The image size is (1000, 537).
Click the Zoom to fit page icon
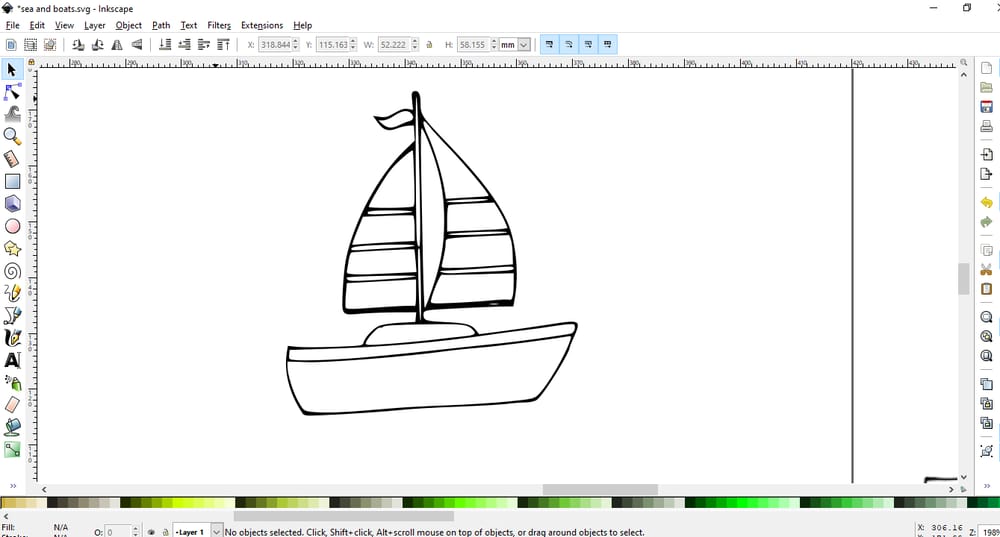[x=986, y=356]
